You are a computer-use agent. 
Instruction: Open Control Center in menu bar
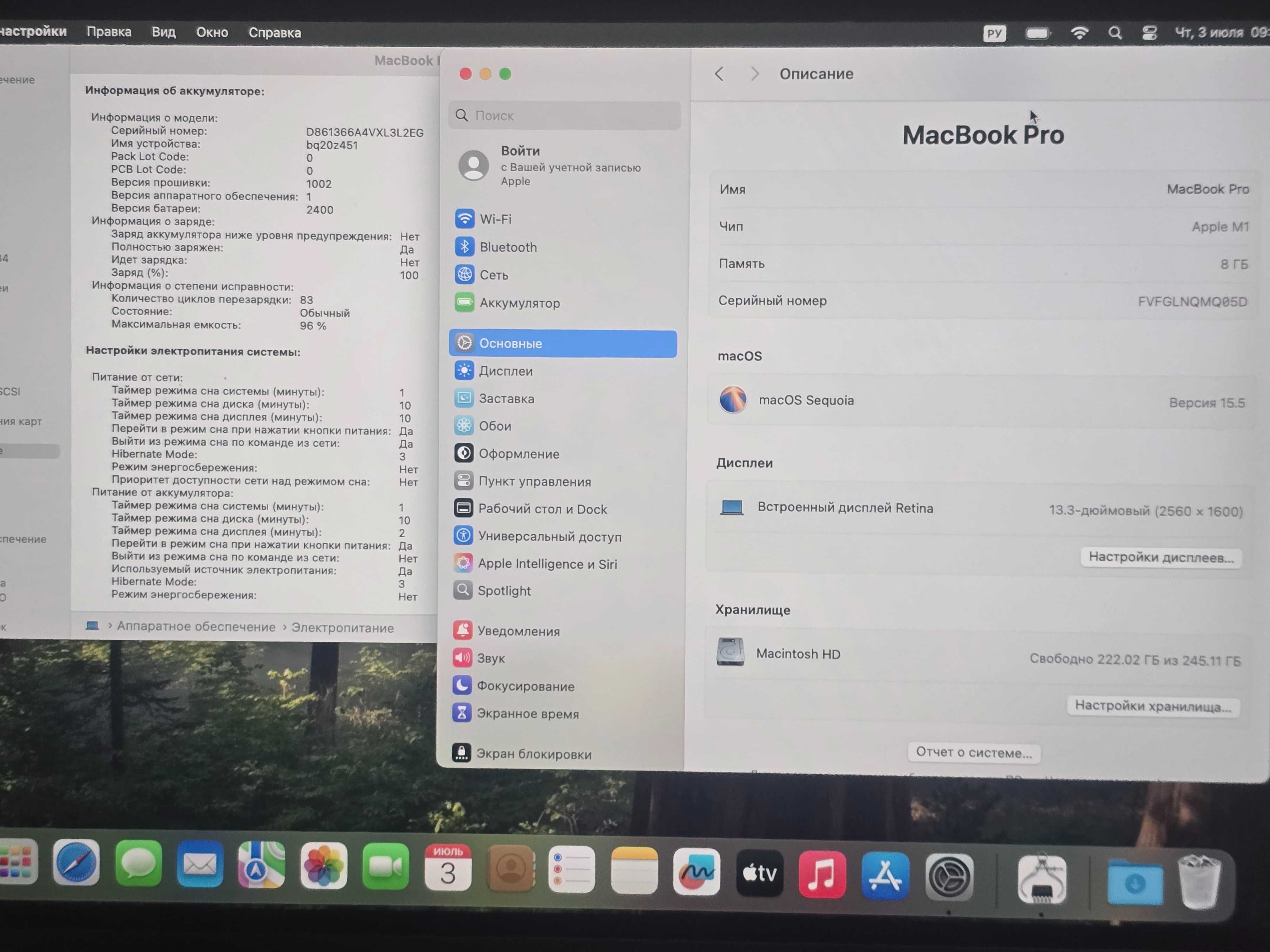[x=1149, y=33]
